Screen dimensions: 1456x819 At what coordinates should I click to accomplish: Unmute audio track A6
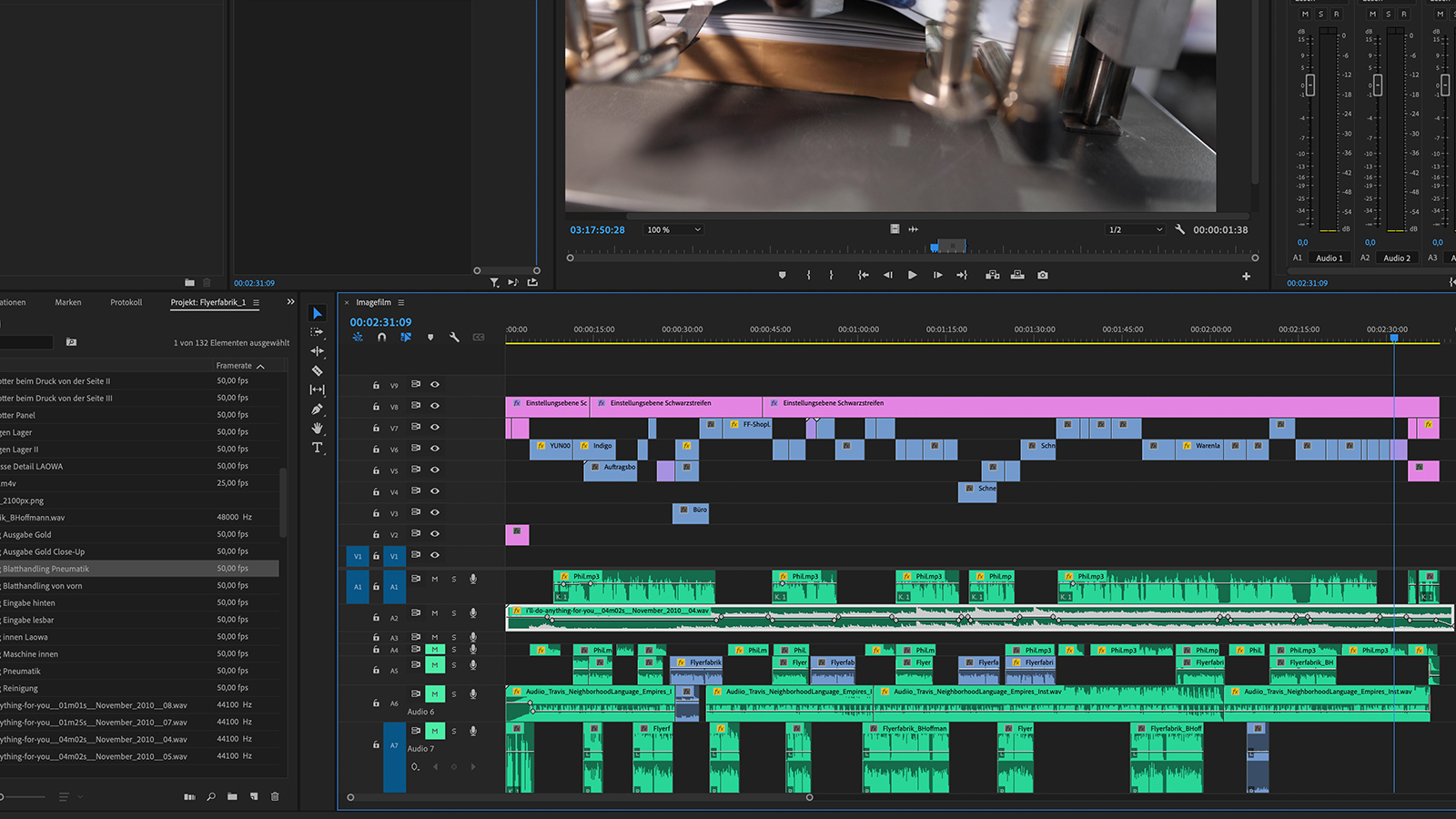[x=435, y=694]
